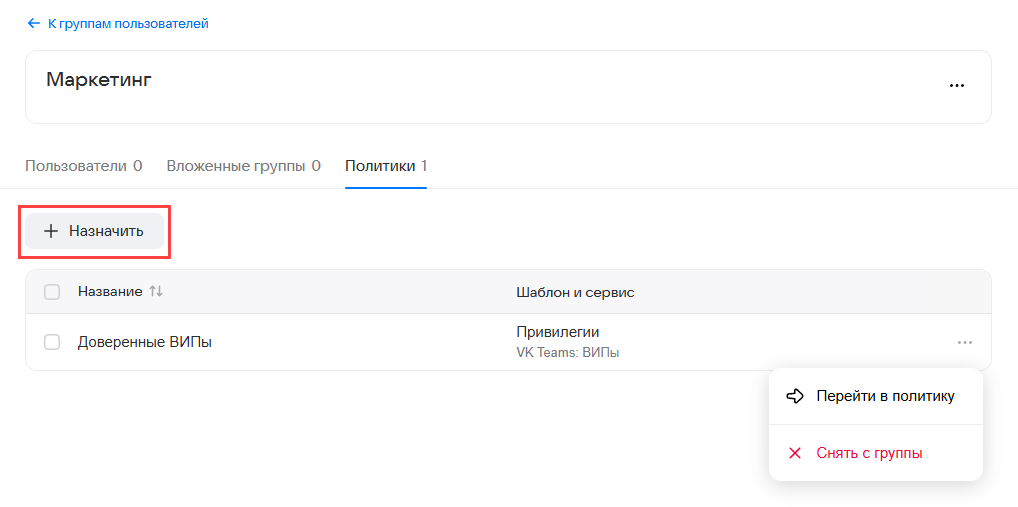Check the Доверенные ВИПы row checkbox
1018x507 pixels.
[x=52, y=342]
